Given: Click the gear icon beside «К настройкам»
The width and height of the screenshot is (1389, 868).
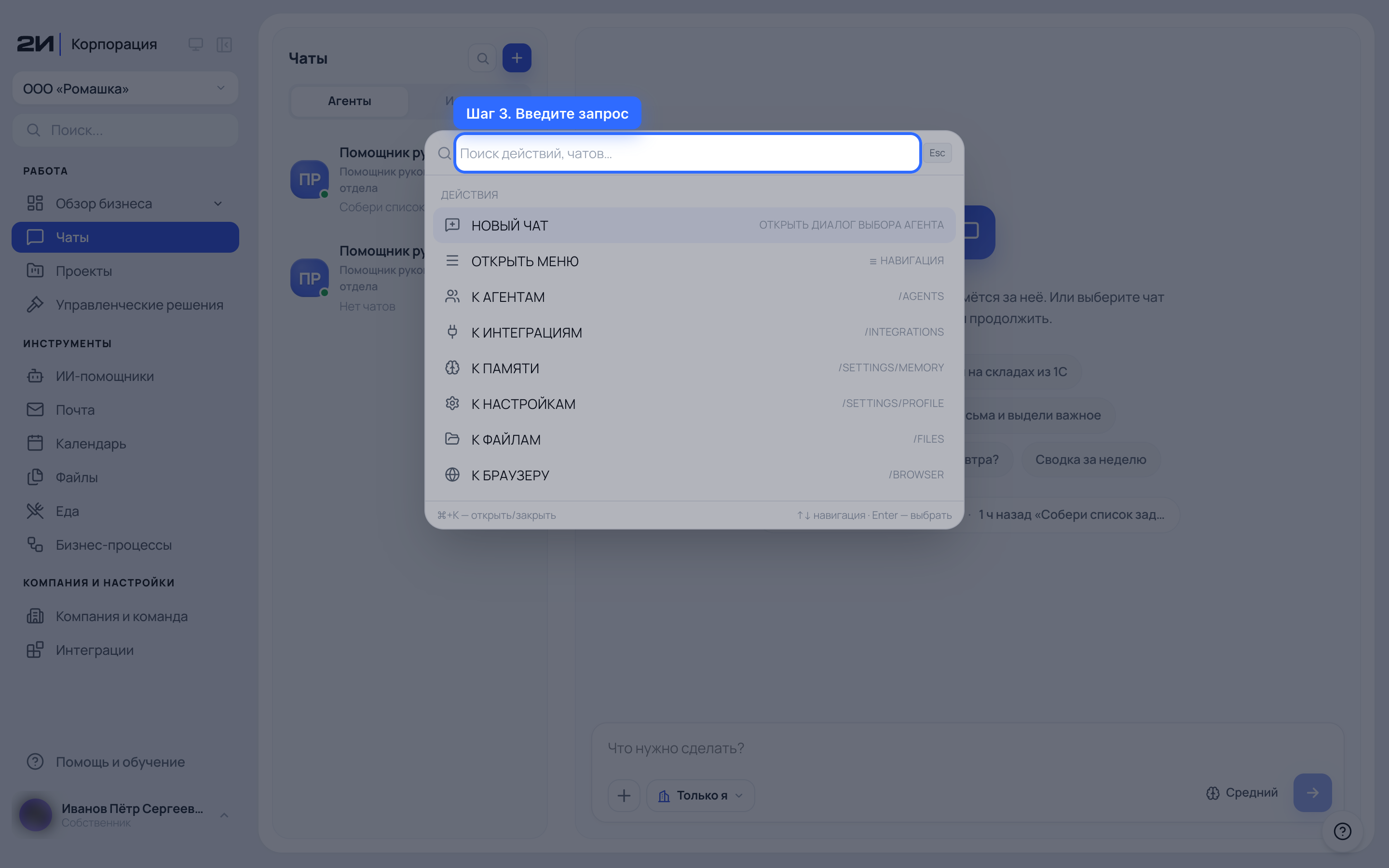Looking at the screenshot, I should pos(452,403).
